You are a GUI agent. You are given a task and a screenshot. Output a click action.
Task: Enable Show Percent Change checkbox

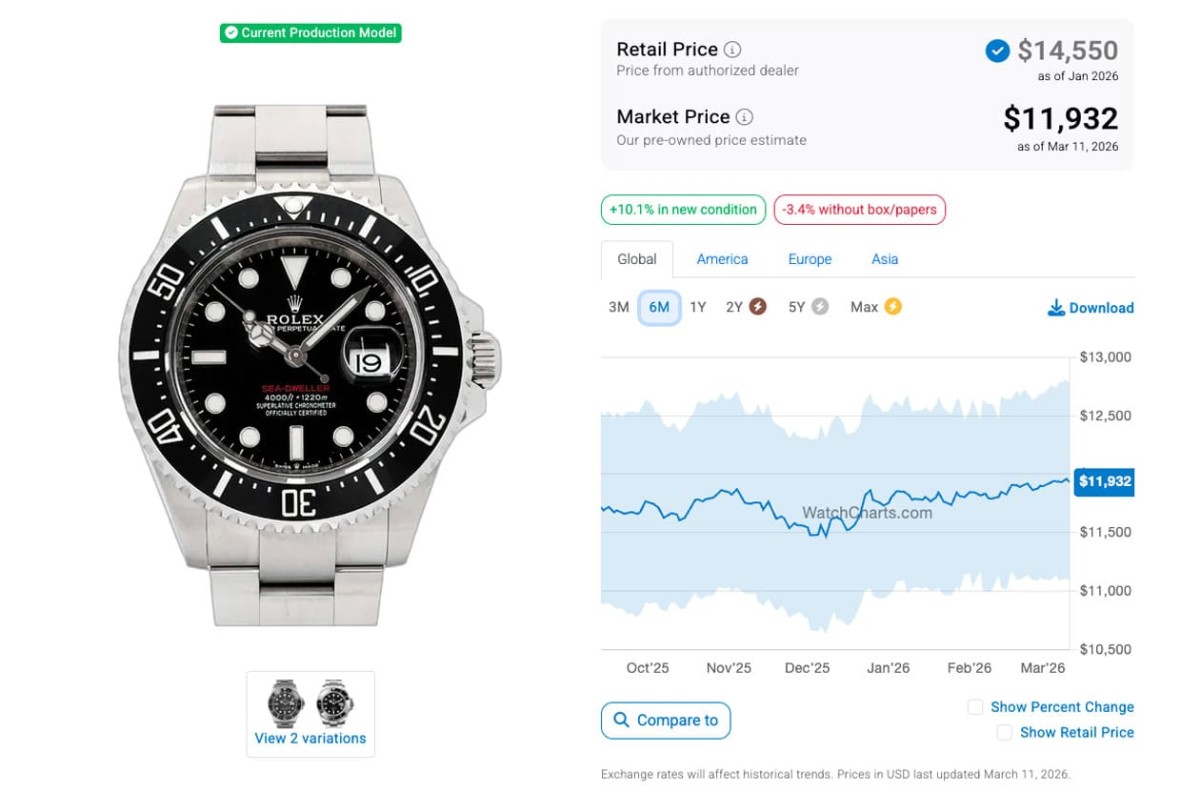(x=975, y=707)
